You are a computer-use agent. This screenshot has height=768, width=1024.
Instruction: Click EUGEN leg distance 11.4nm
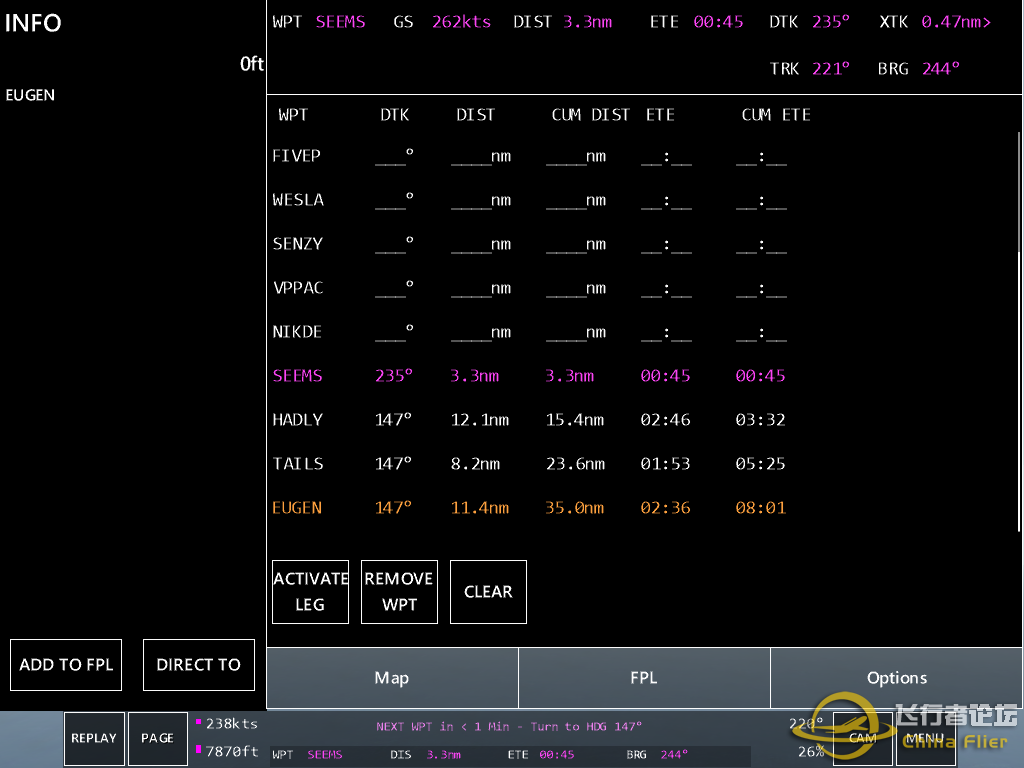click(x=480, y=508)
